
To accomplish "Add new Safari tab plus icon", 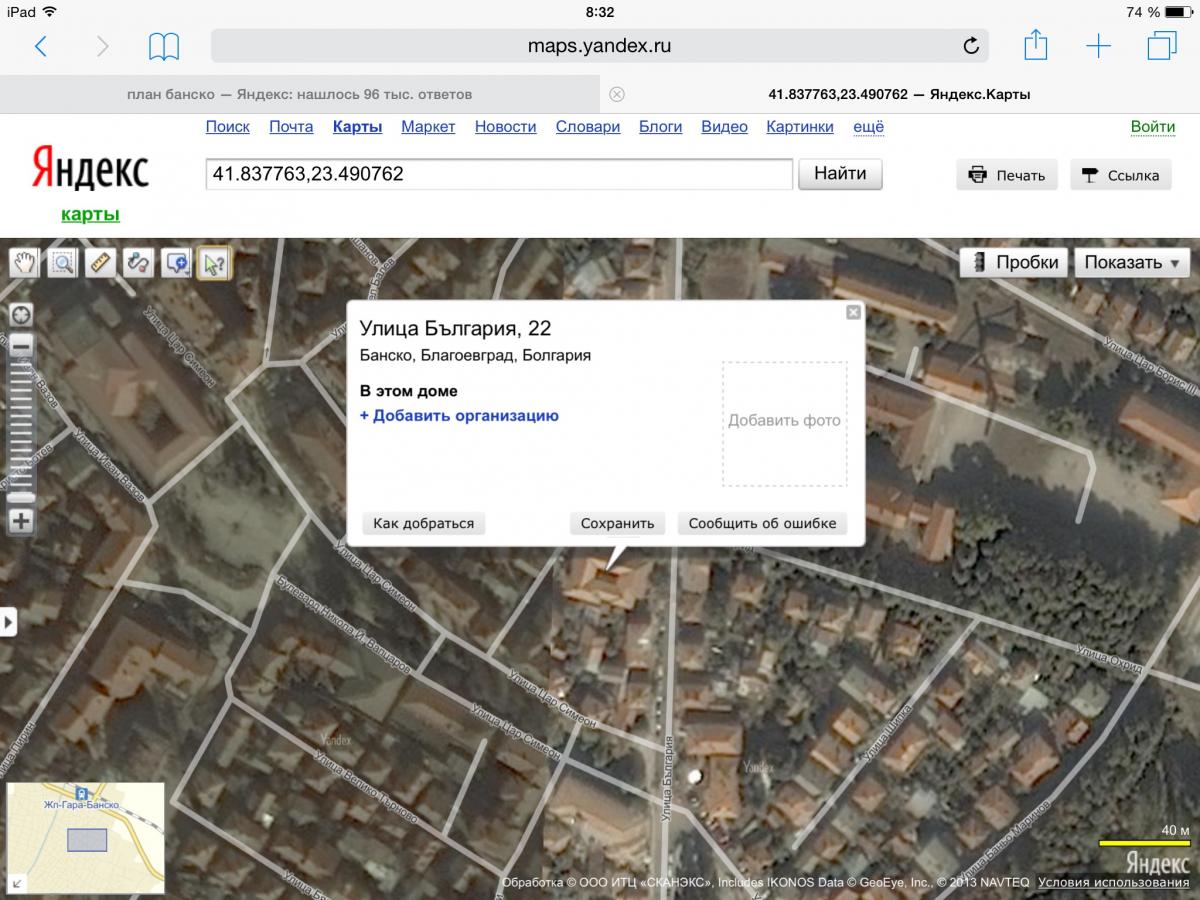I will [1098, 46].
